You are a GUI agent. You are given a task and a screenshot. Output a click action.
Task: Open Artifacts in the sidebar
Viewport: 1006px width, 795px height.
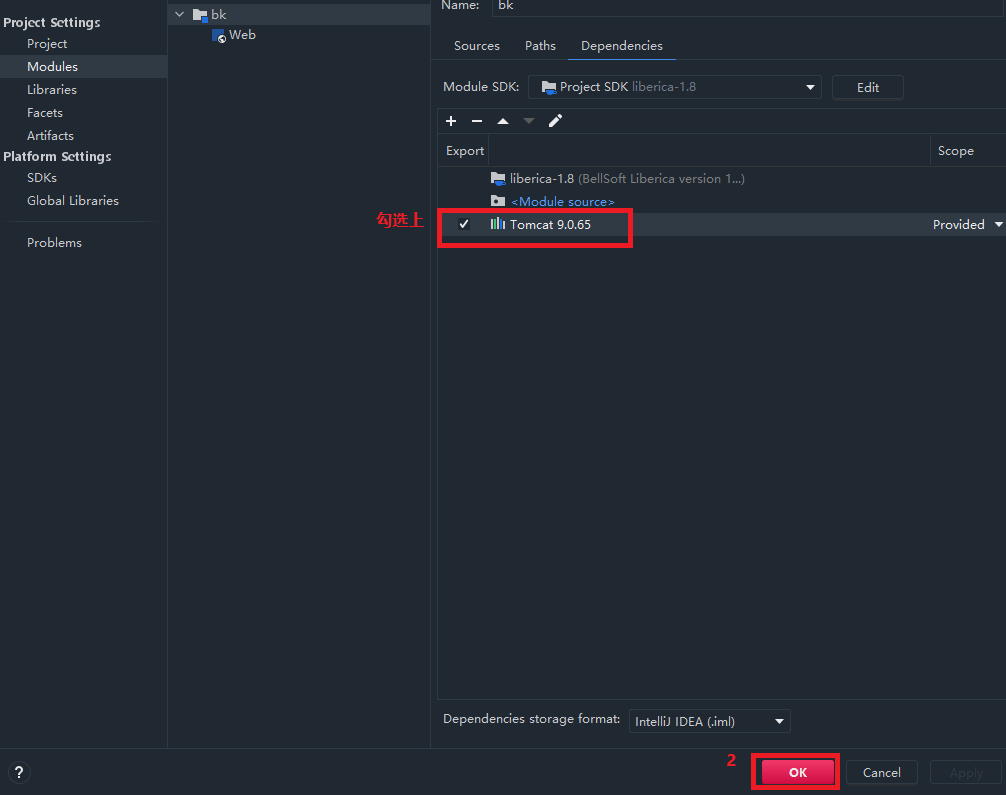pos(50,136)
